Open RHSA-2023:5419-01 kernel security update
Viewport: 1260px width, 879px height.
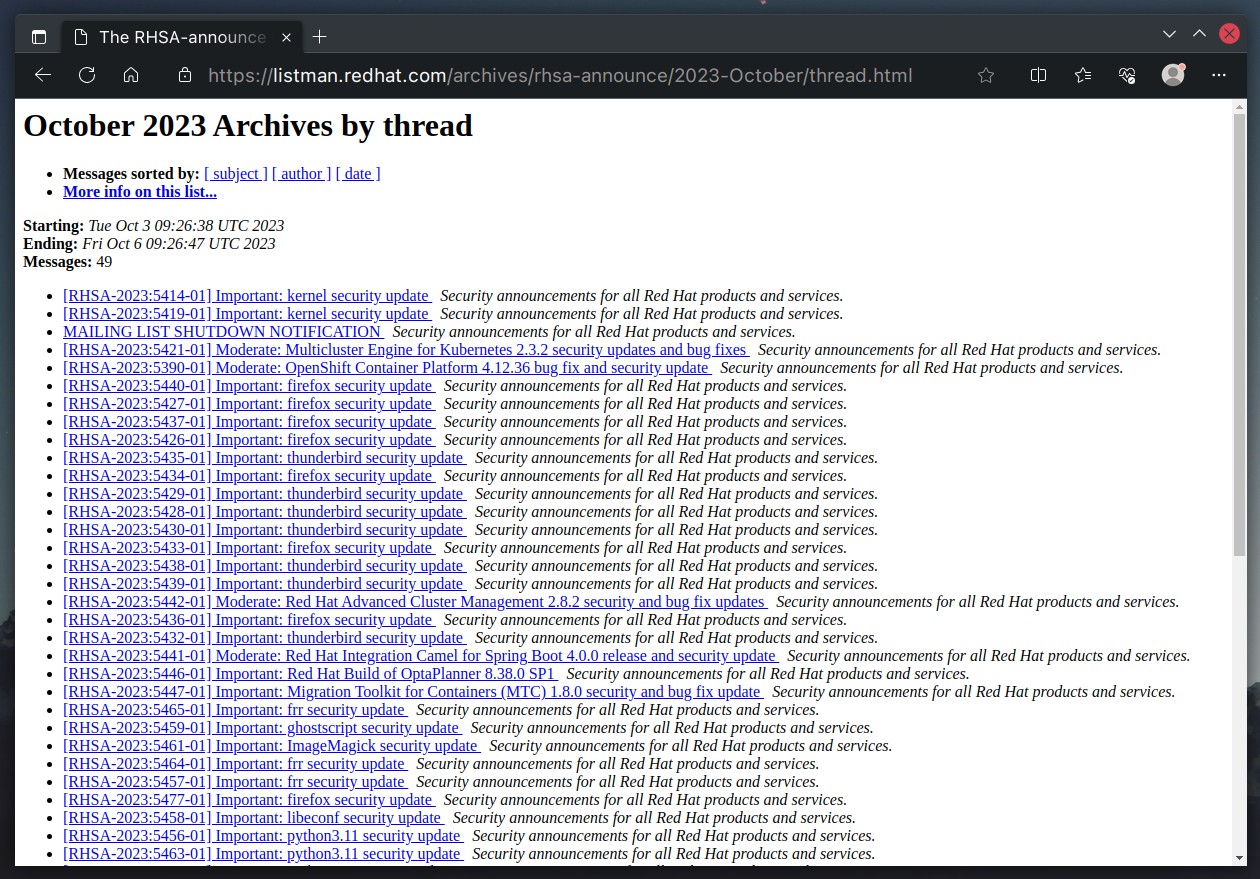[x=247, y=314]
